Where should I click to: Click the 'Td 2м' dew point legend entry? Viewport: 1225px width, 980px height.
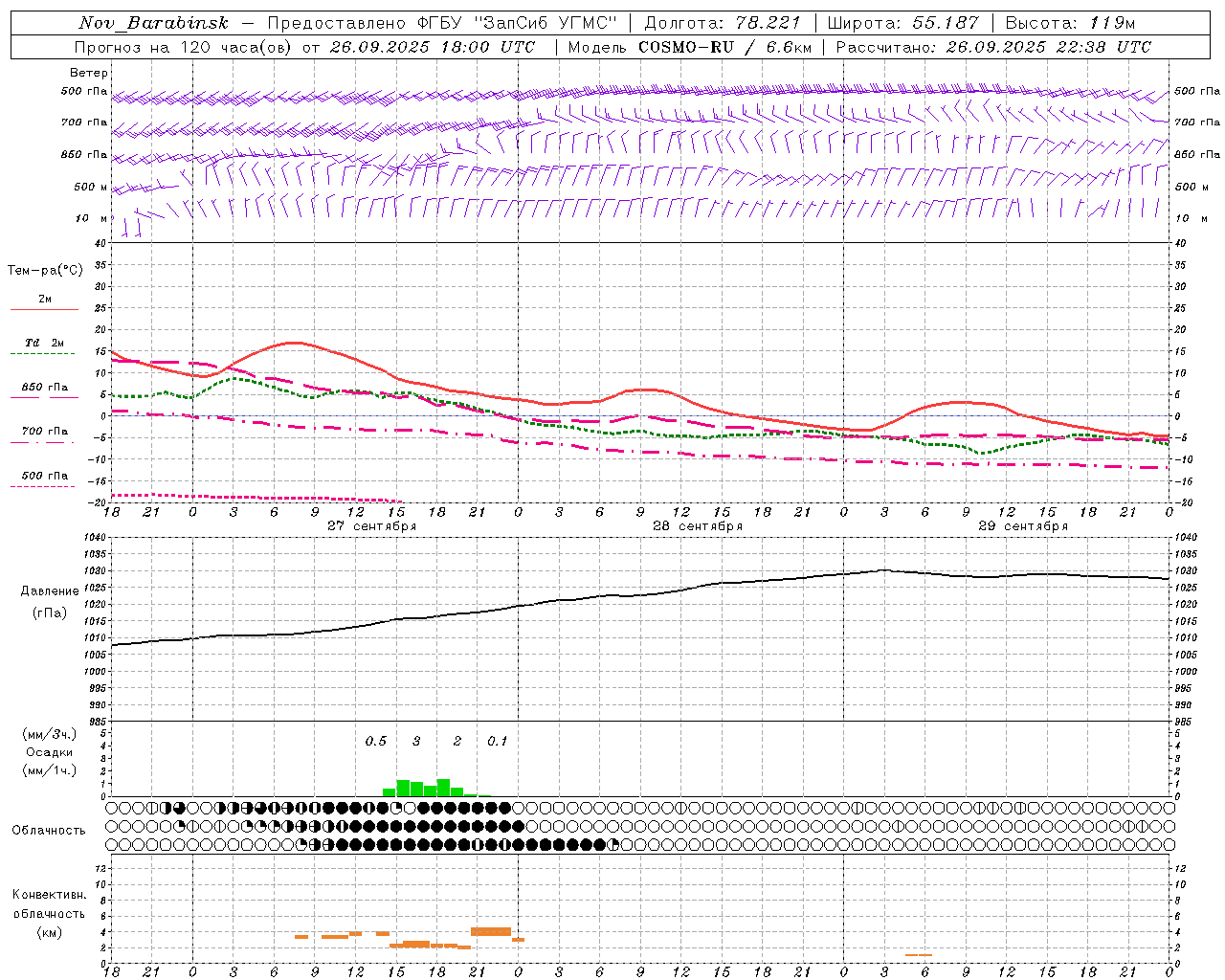click(x=45, y=343)
